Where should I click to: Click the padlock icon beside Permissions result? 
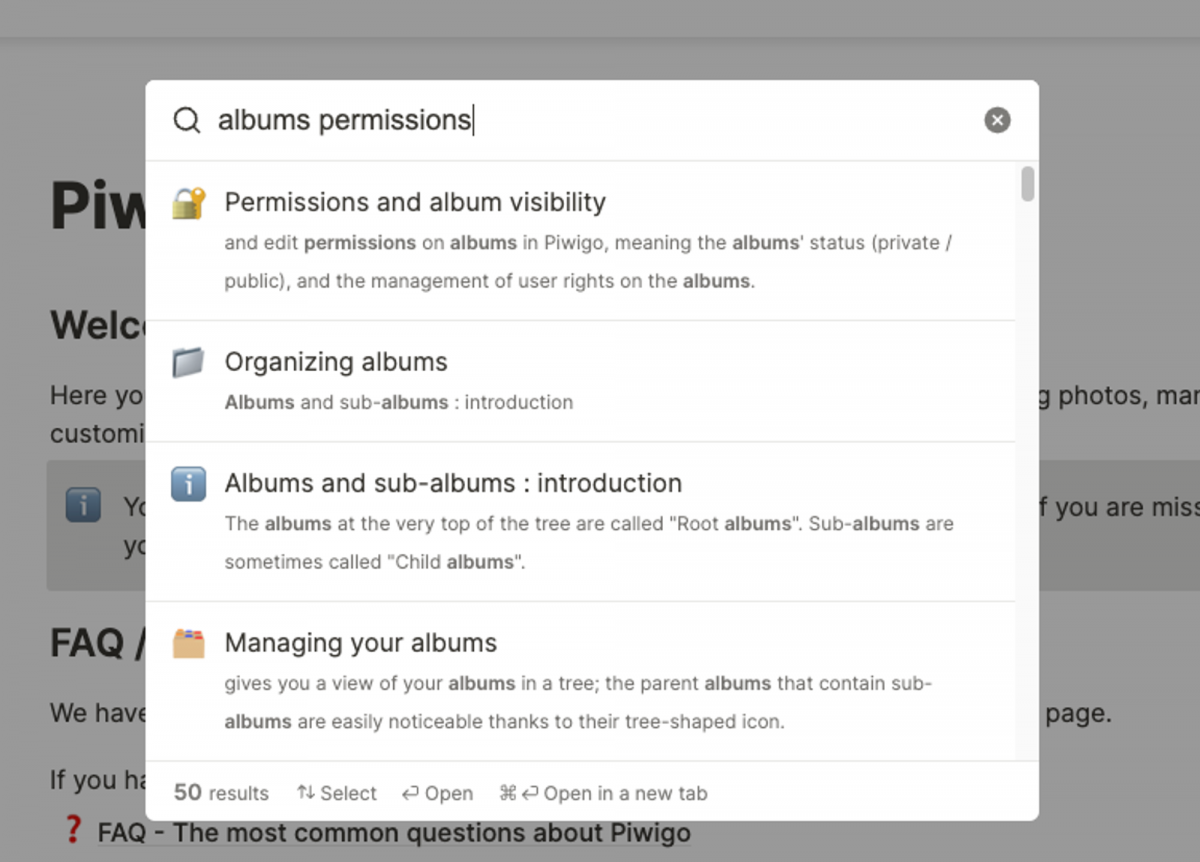coord(188,202)
